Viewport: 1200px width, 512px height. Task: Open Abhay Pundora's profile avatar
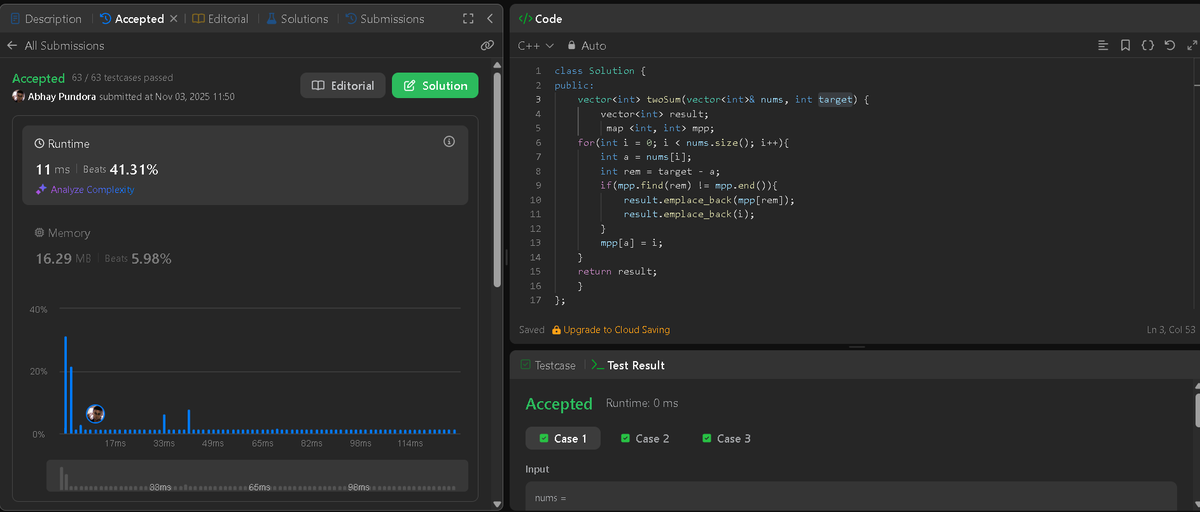(18, 96)
